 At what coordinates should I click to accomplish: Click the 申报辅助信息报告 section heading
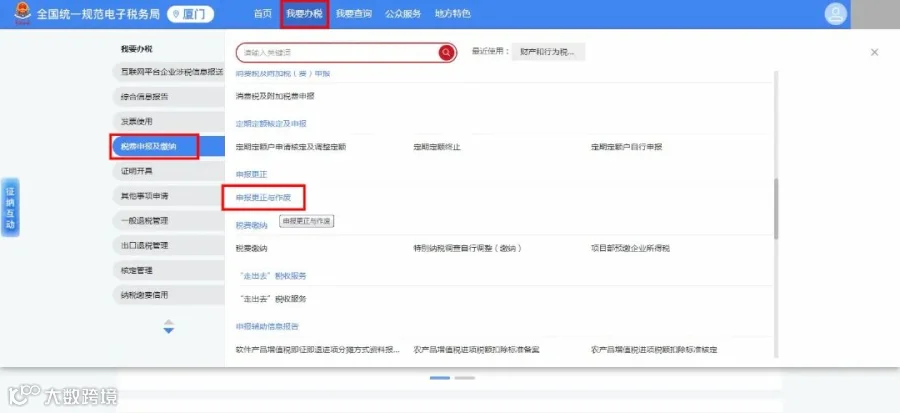point(267,326)
